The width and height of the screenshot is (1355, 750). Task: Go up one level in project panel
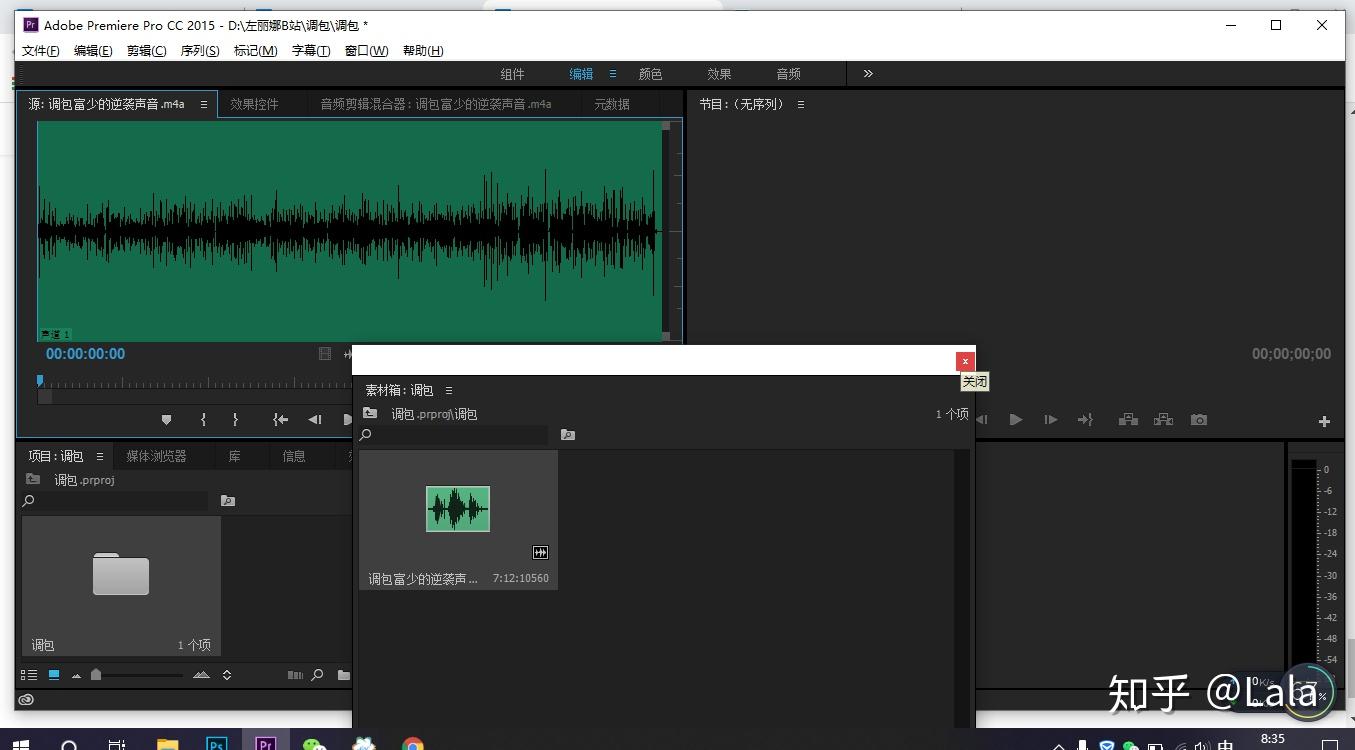click(x=33, y=479)
